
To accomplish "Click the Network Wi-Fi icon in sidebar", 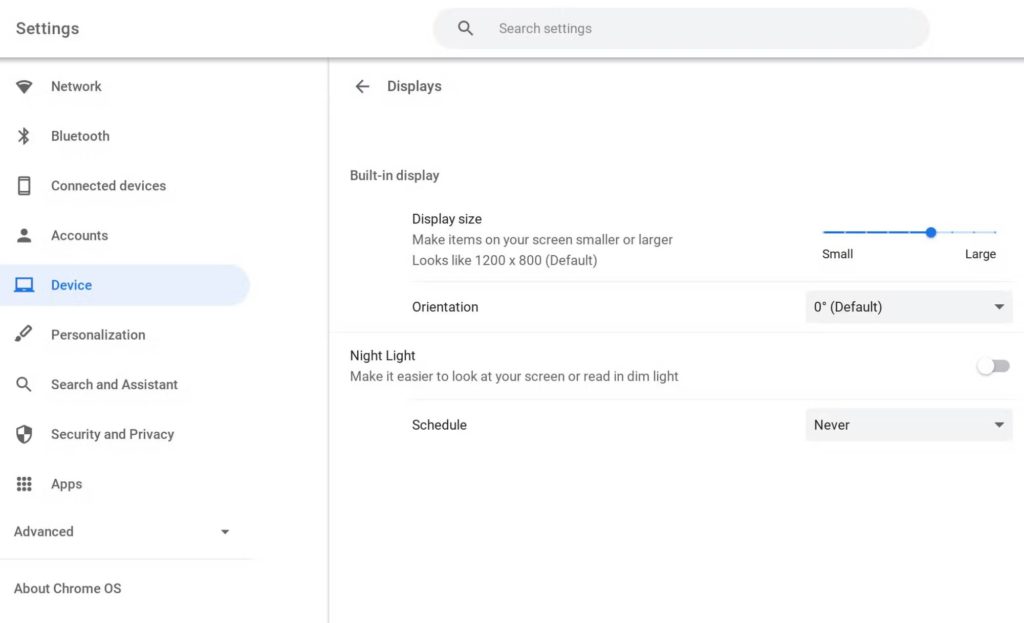I will click(x=24, y=87).
